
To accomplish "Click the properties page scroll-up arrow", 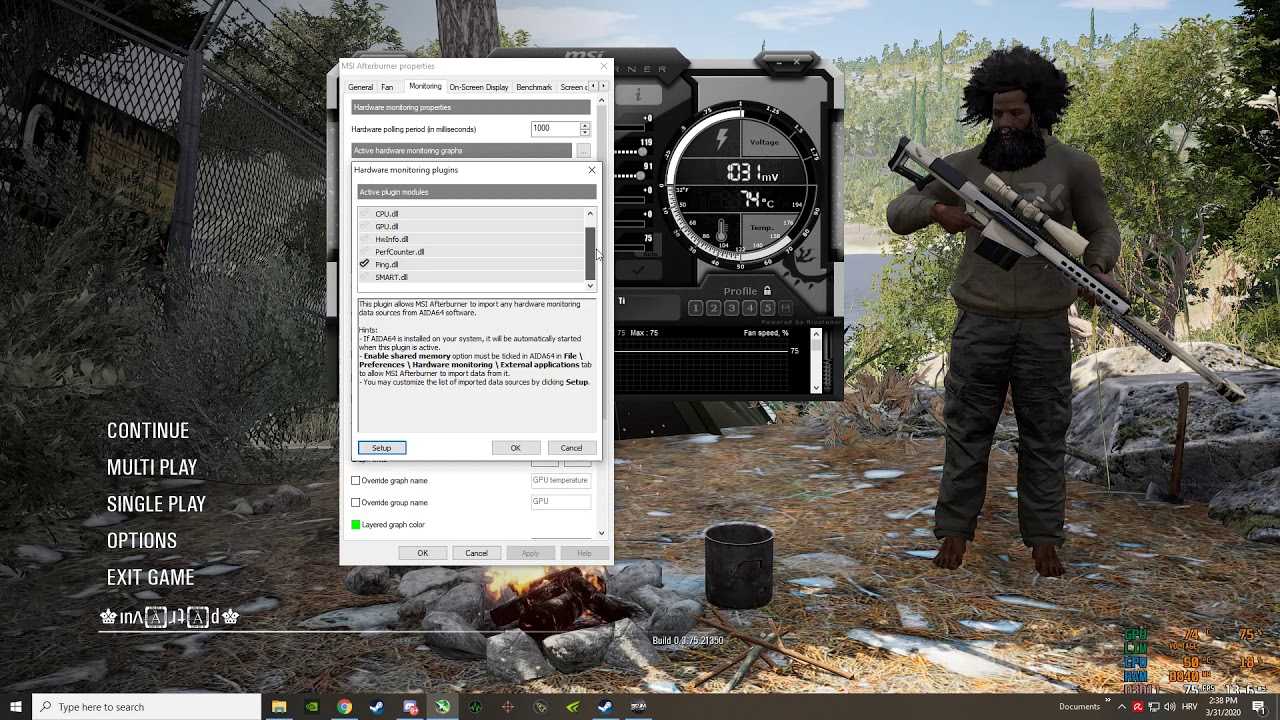I will tap(602, 101).
